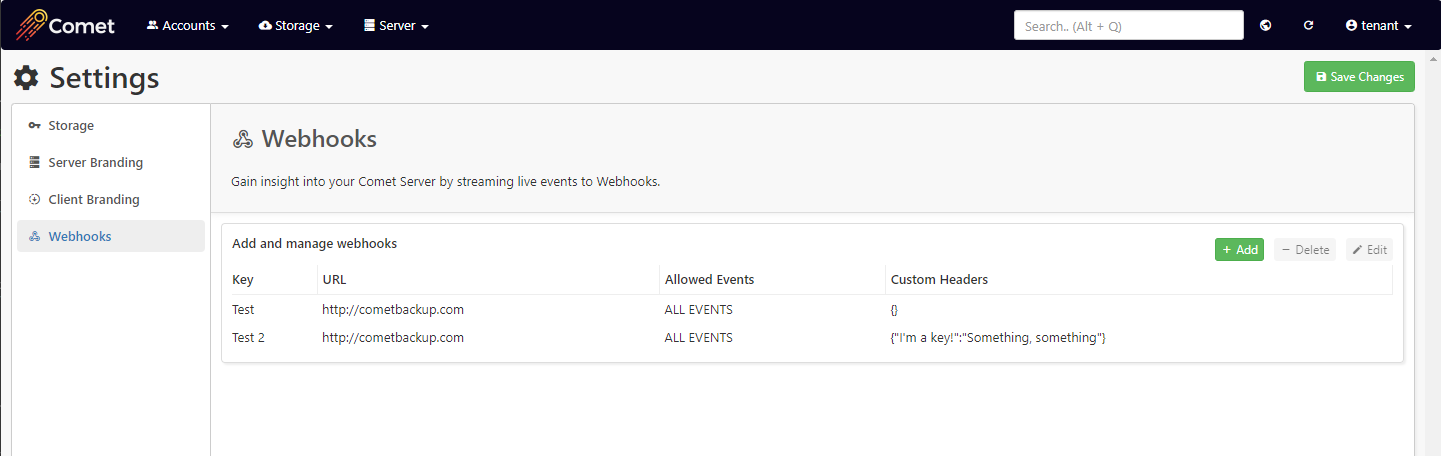Select Client Branding in the sidebar
1441x456 pixels.
[94, 200]
